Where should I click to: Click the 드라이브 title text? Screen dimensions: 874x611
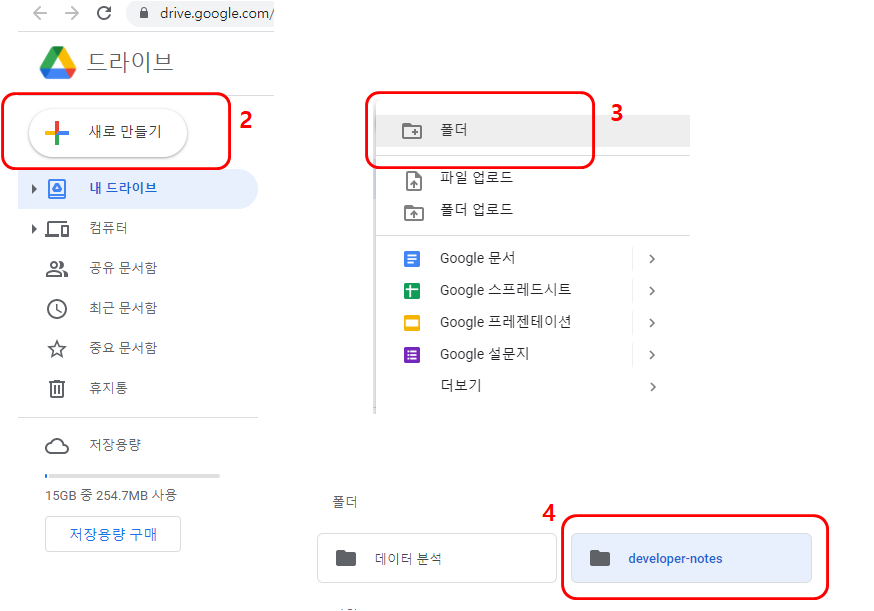point(130,62)
